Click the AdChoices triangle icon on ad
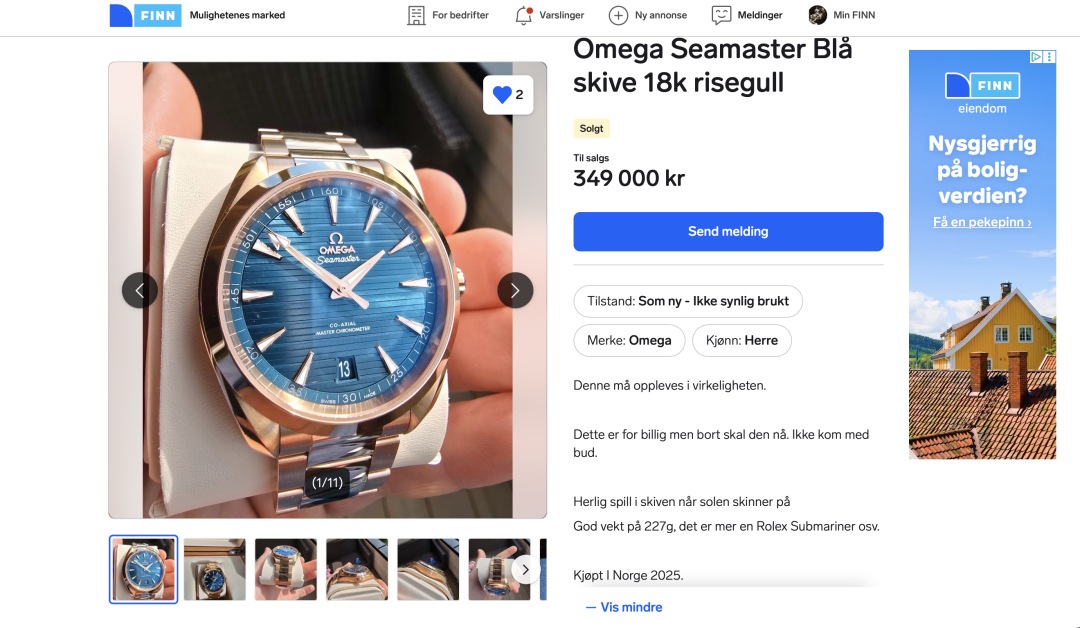Screen dimensions: 1080x628 [x=1037, y=57]
